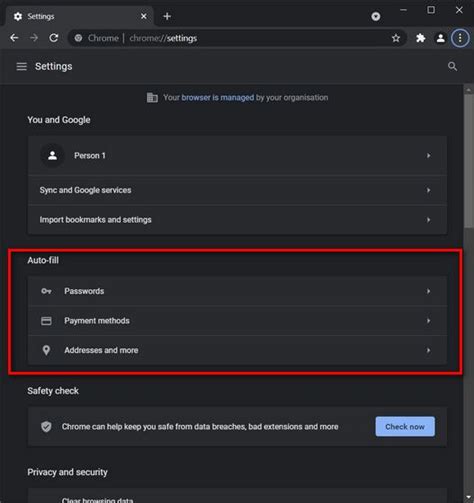The image size is (474, 503).
Task: Click the Safety check shield icon
Action: (x=46, y=427)
